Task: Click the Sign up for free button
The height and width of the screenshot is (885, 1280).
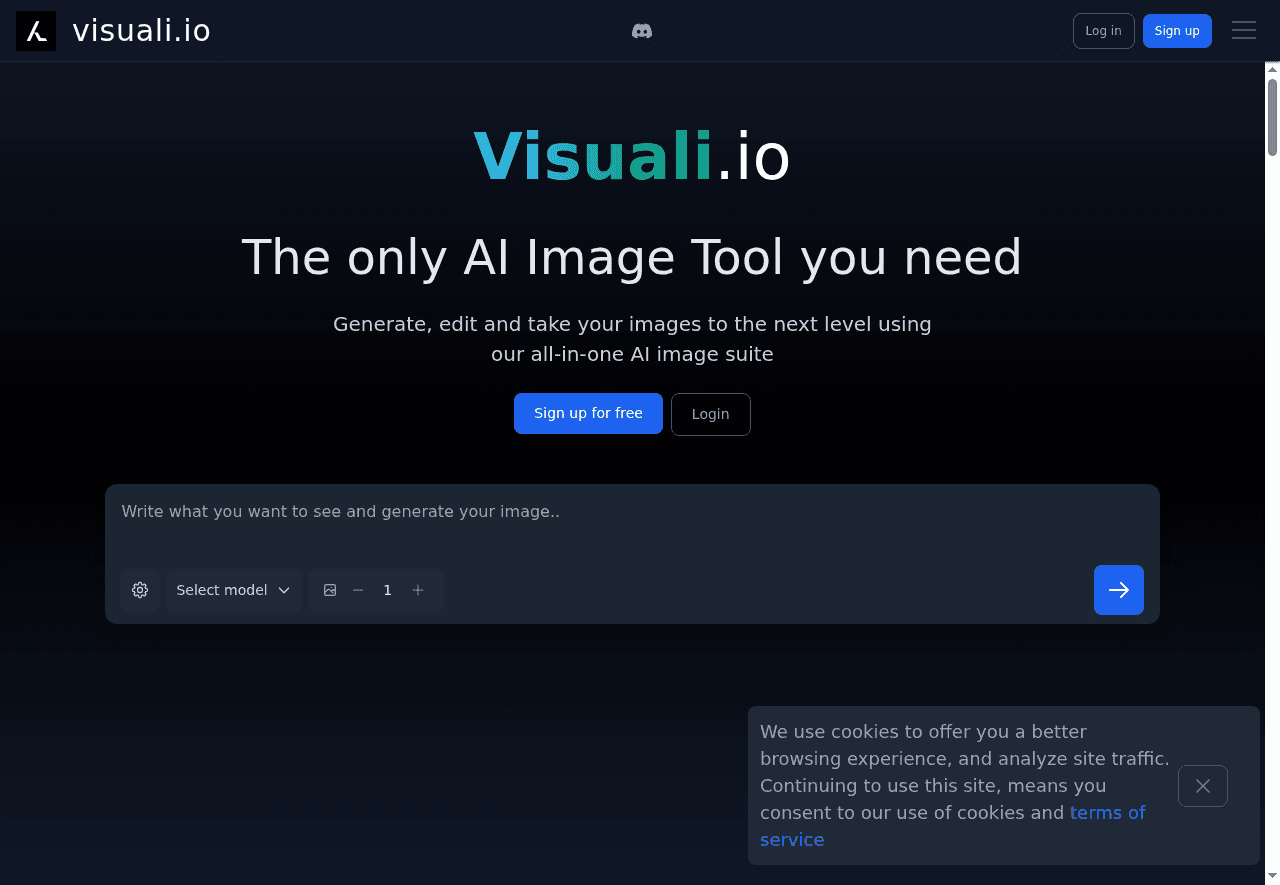Action: click(588, 413)
